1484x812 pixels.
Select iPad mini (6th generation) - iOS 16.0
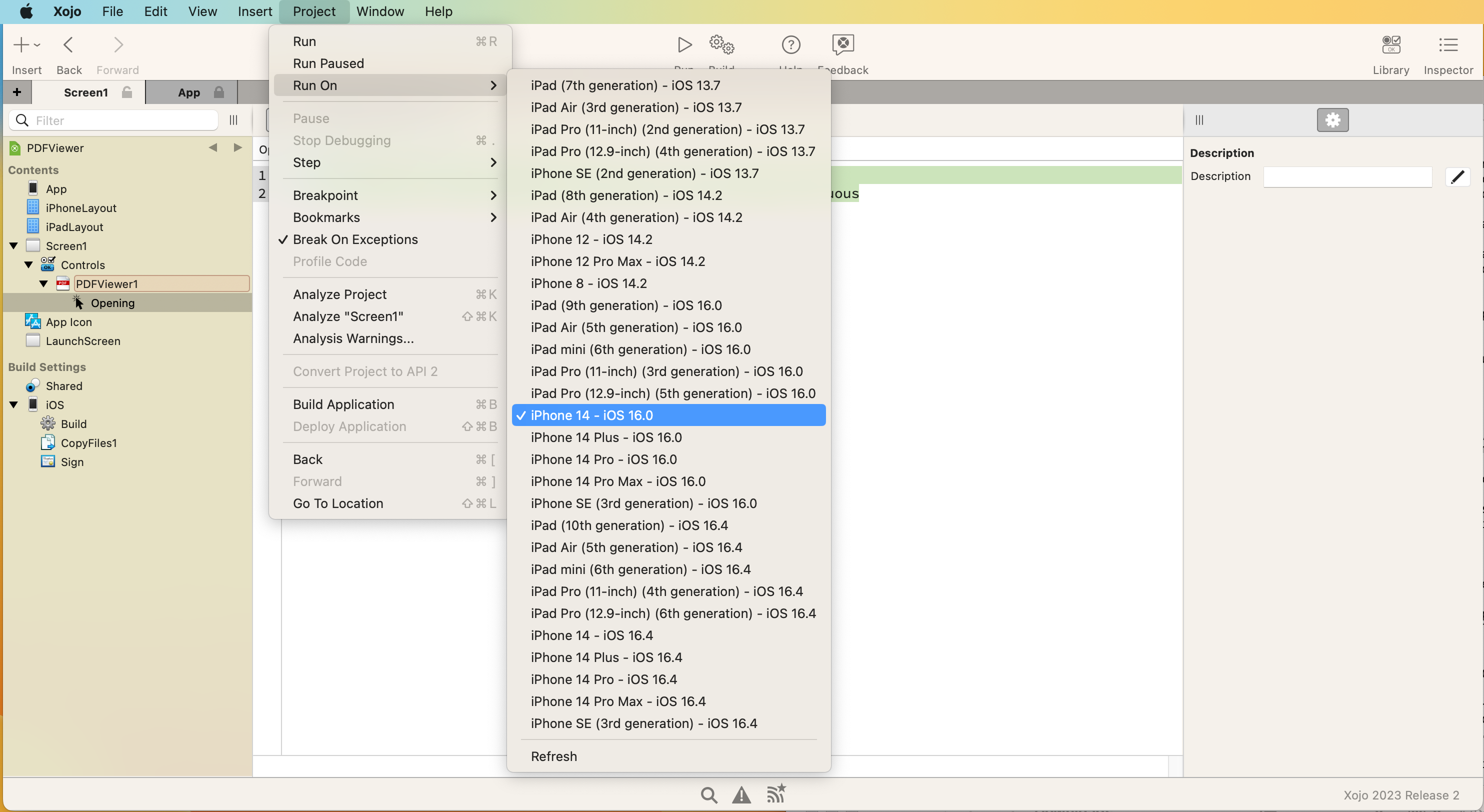pos(668,349)
